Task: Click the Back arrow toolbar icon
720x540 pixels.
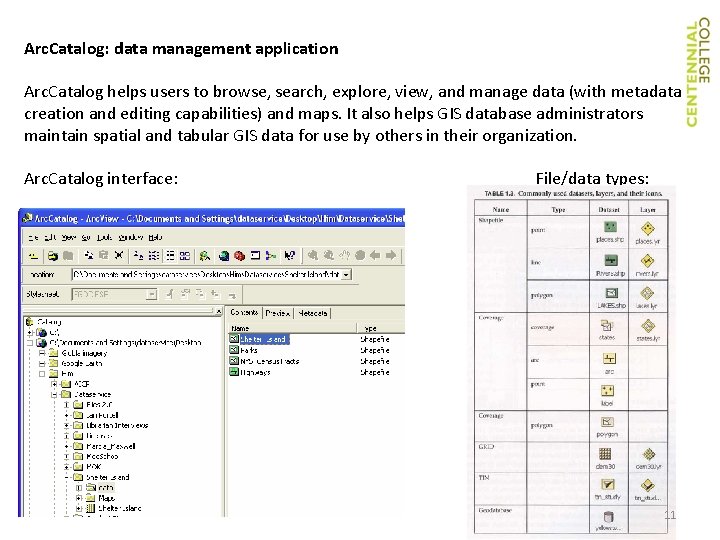Action: pos(375,255)
